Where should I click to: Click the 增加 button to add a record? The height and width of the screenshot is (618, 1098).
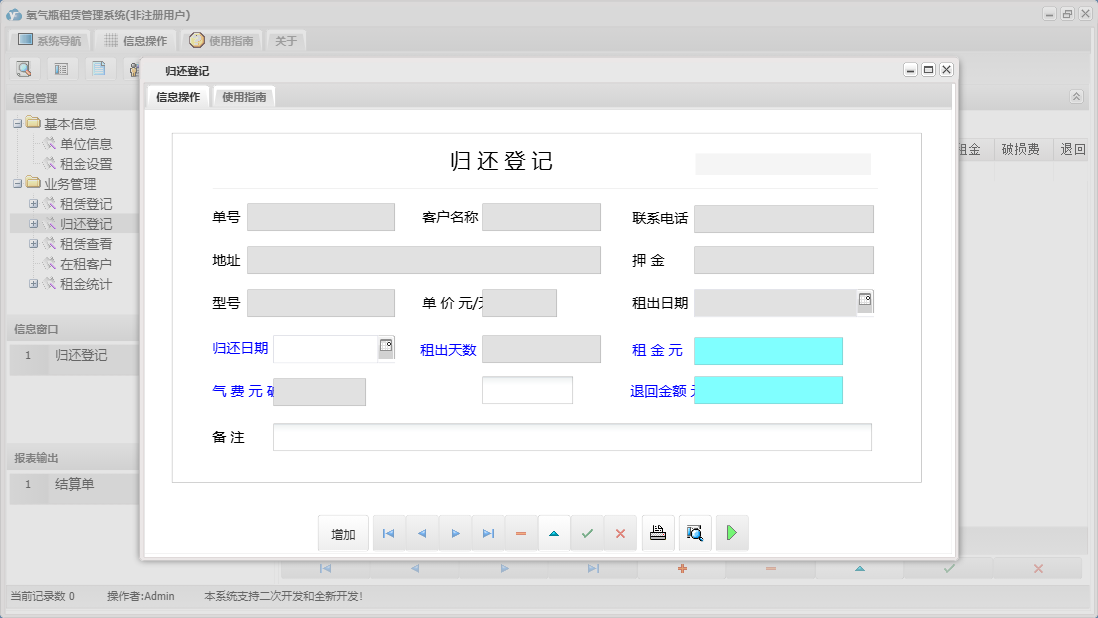tap(343, 533)
